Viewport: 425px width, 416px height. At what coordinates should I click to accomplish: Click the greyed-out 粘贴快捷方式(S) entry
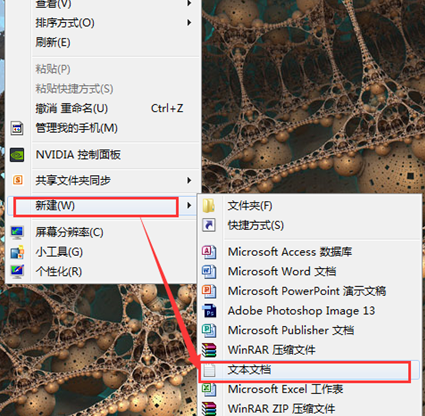pos(74,89)
